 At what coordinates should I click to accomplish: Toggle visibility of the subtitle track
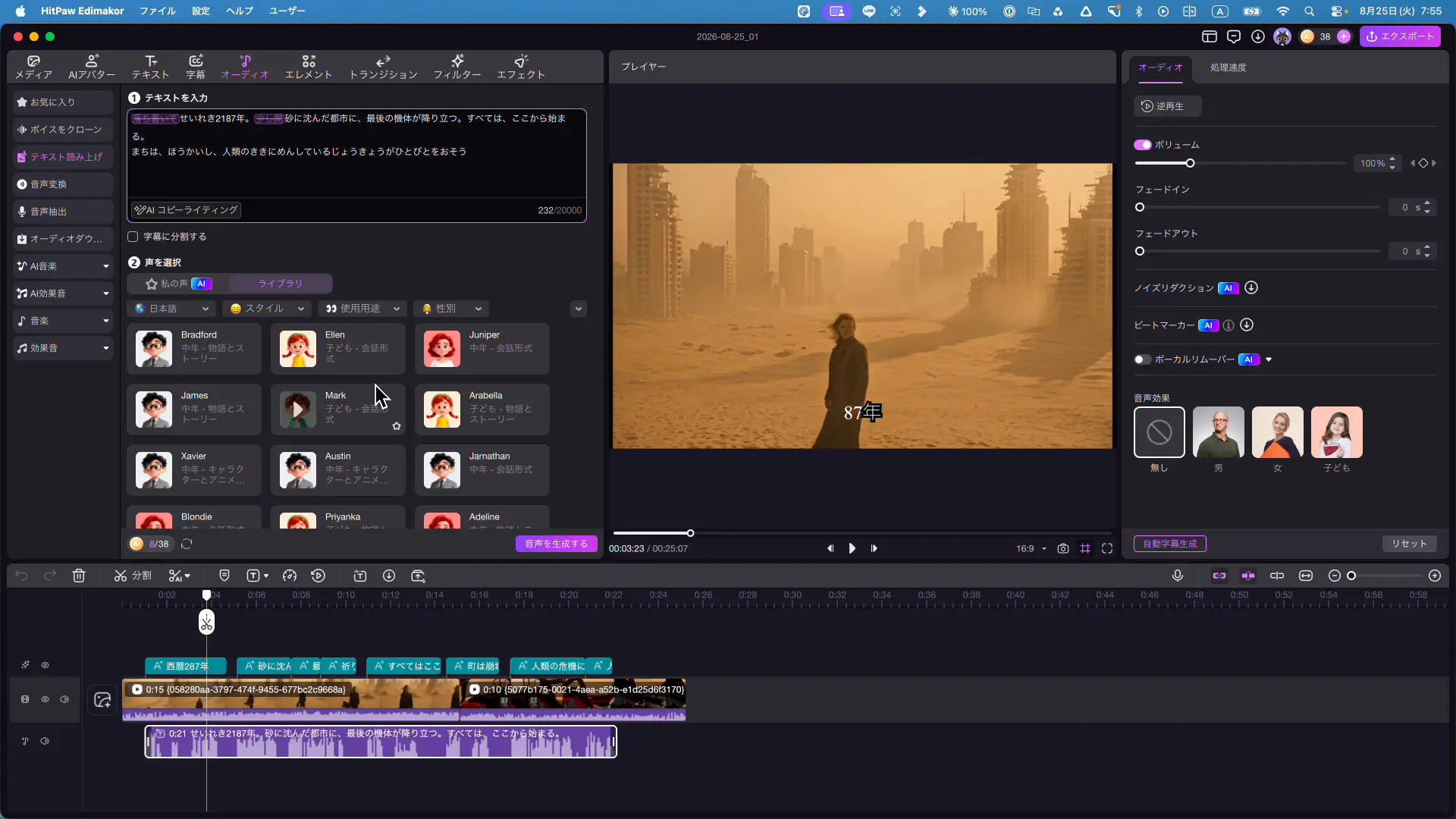click(x=45, y=665)
